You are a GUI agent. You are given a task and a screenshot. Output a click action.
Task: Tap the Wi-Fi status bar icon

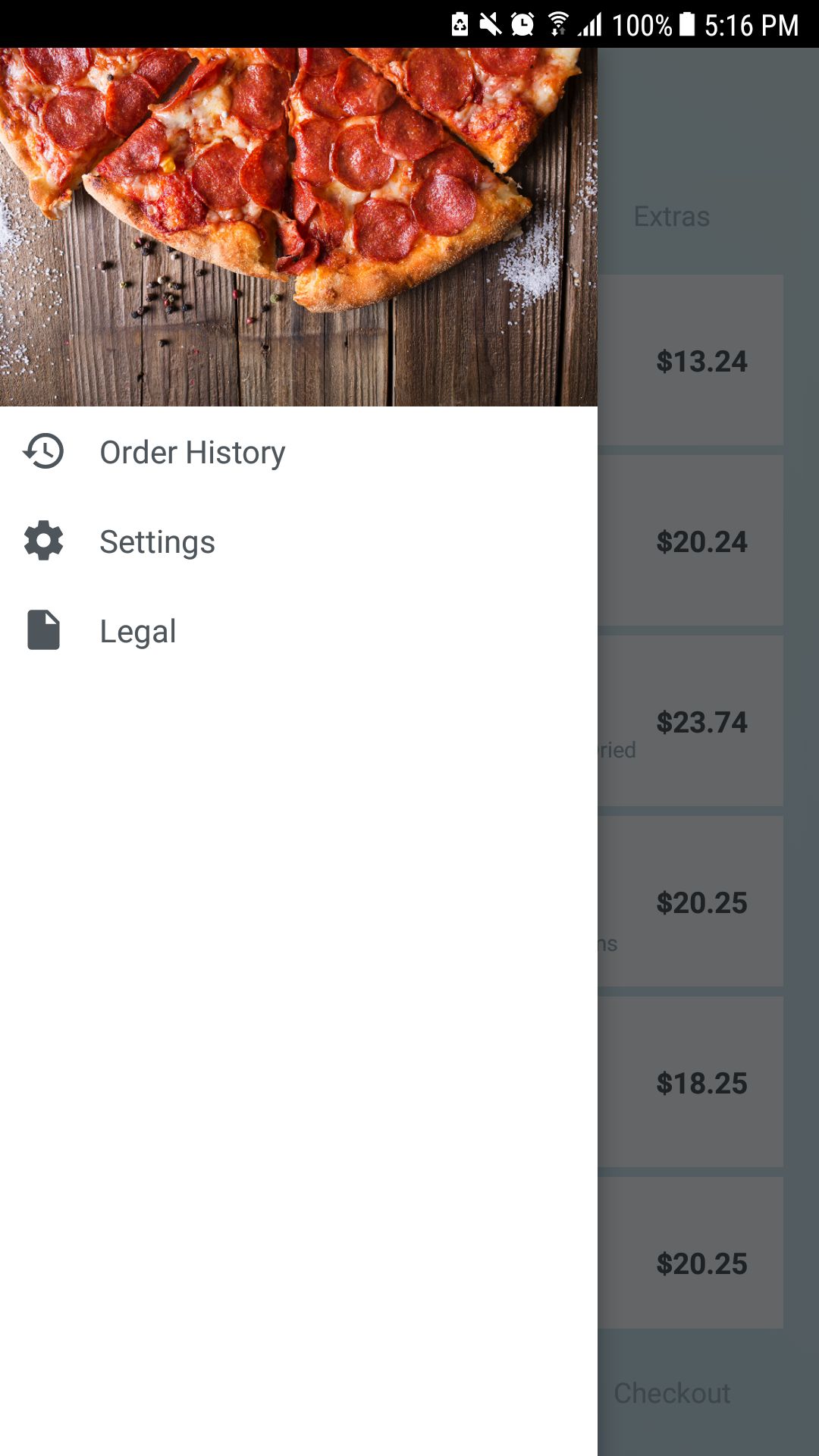(x=558, y=24)
